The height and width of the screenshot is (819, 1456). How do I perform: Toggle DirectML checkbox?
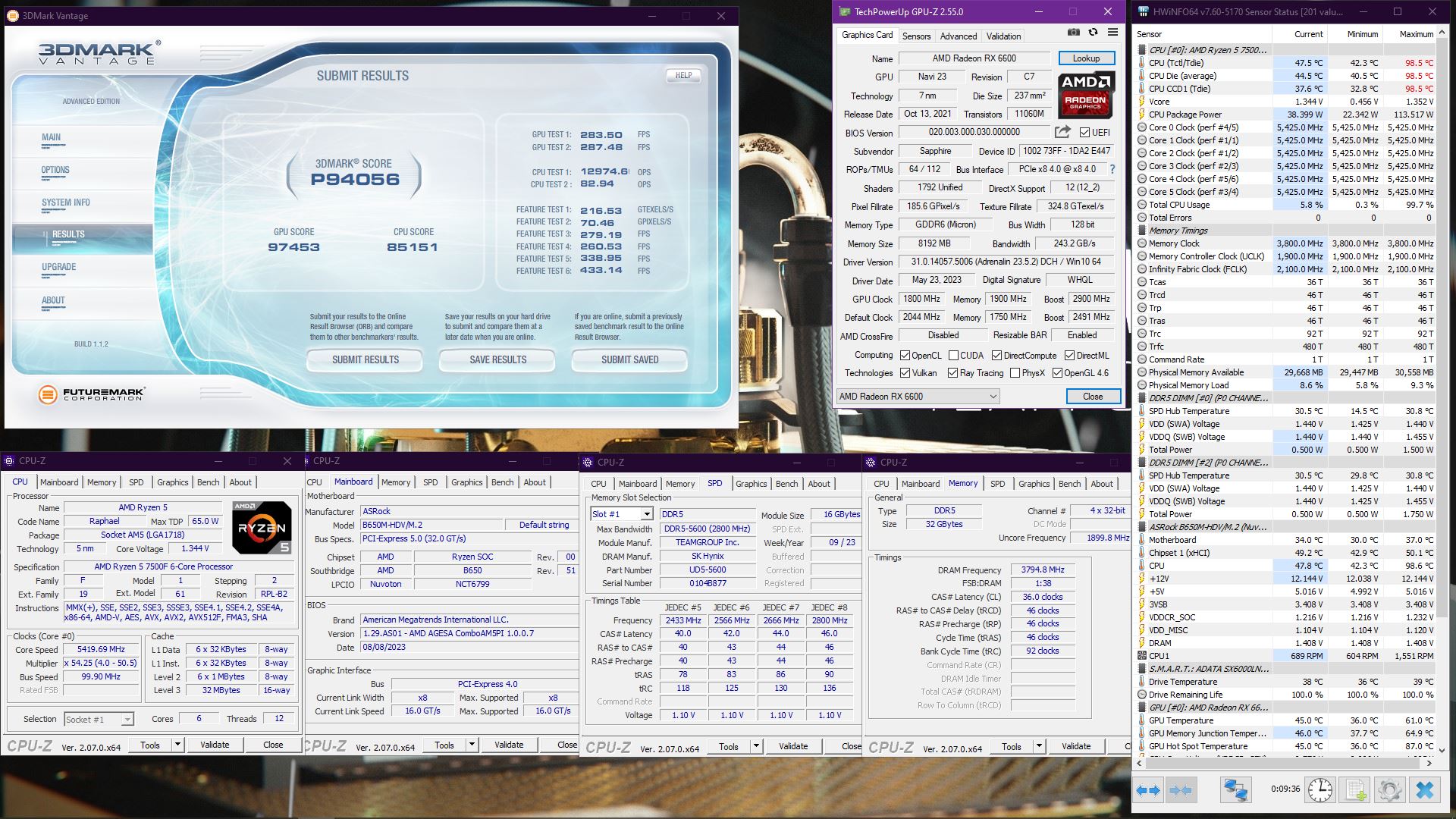tap(1069, 356)
